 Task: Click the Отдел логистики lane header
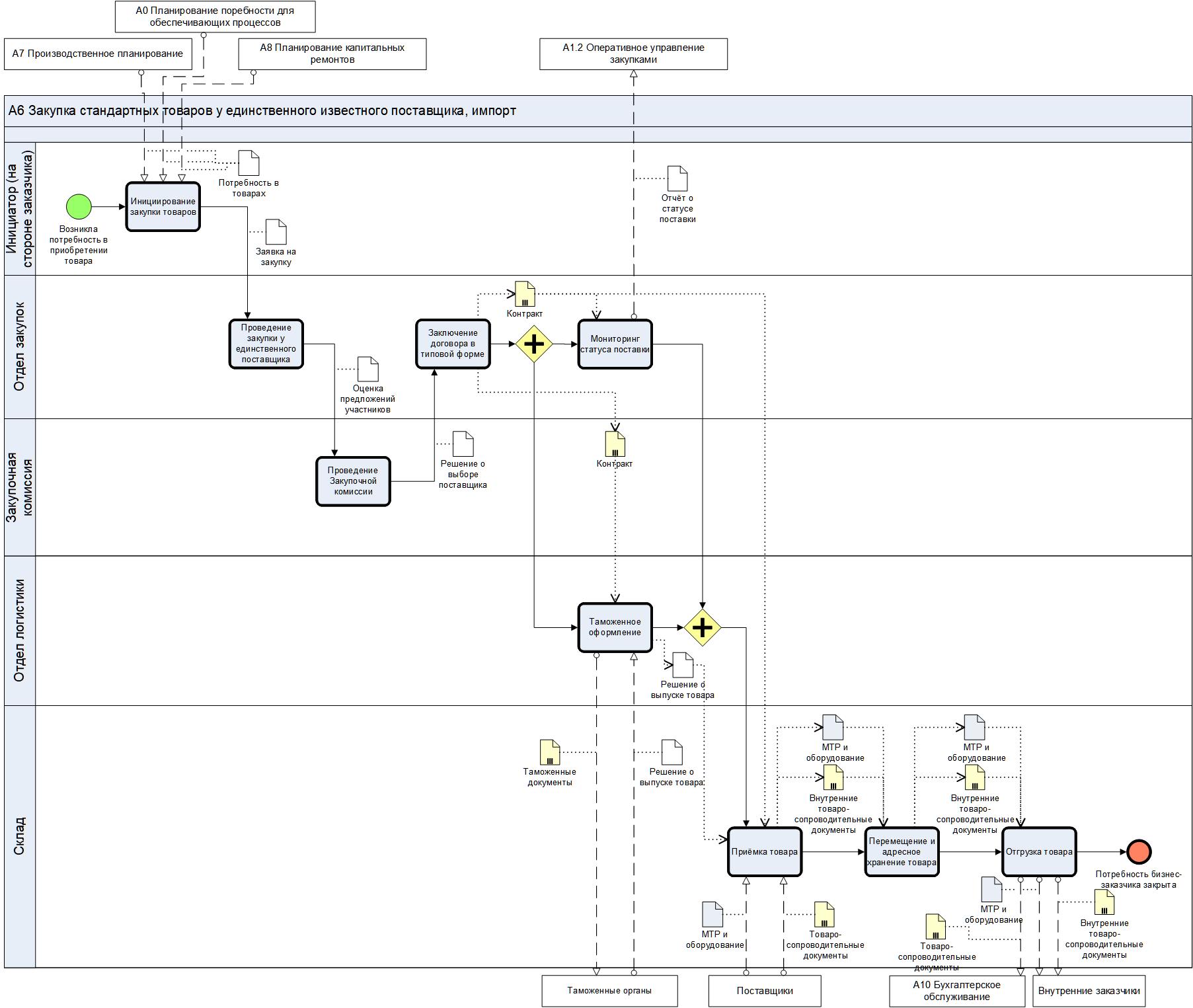[x=20, y=631]
